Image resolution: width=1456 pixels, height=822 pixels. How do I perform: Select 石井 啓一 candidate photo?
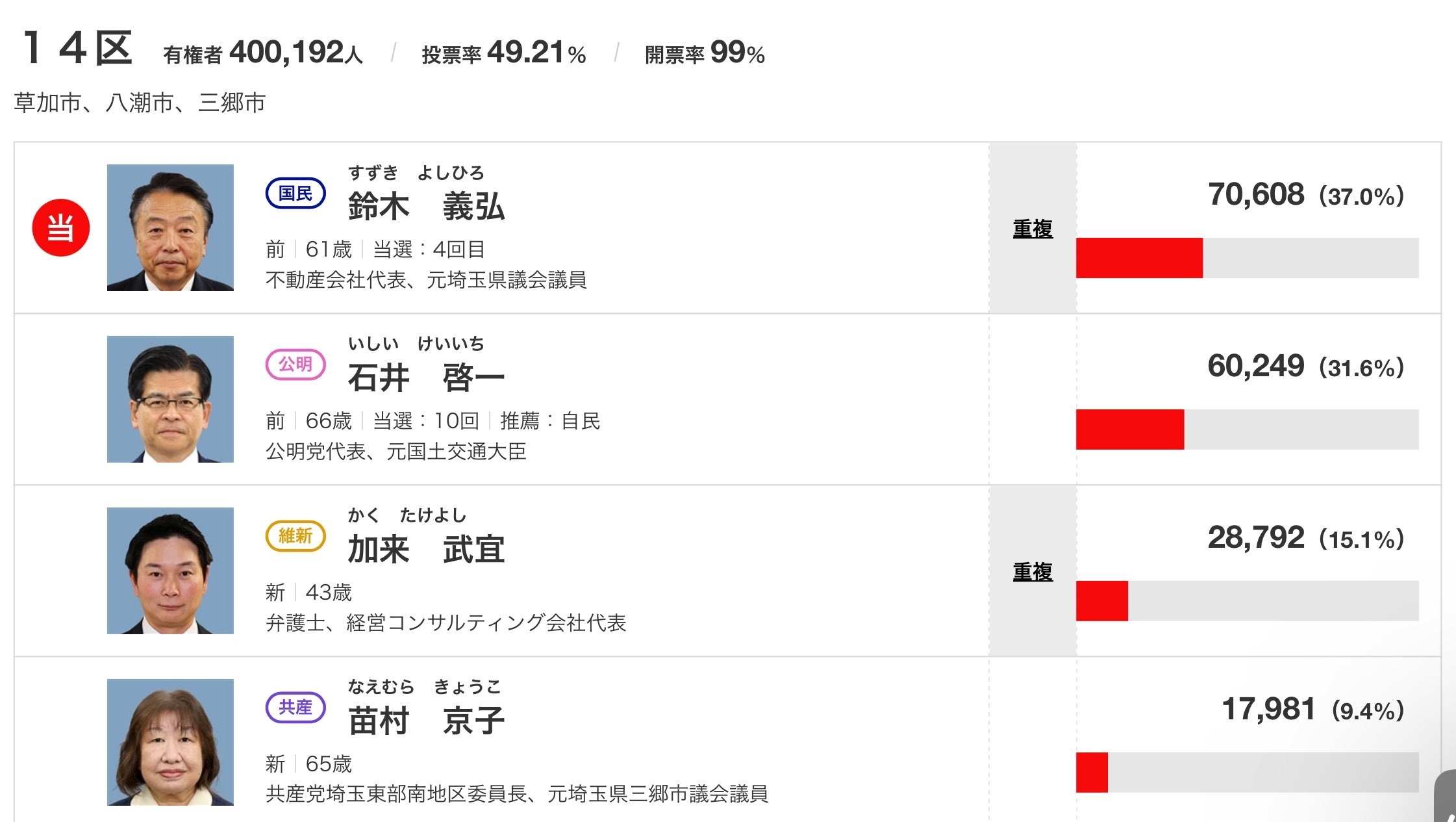(x=170, y=399)
